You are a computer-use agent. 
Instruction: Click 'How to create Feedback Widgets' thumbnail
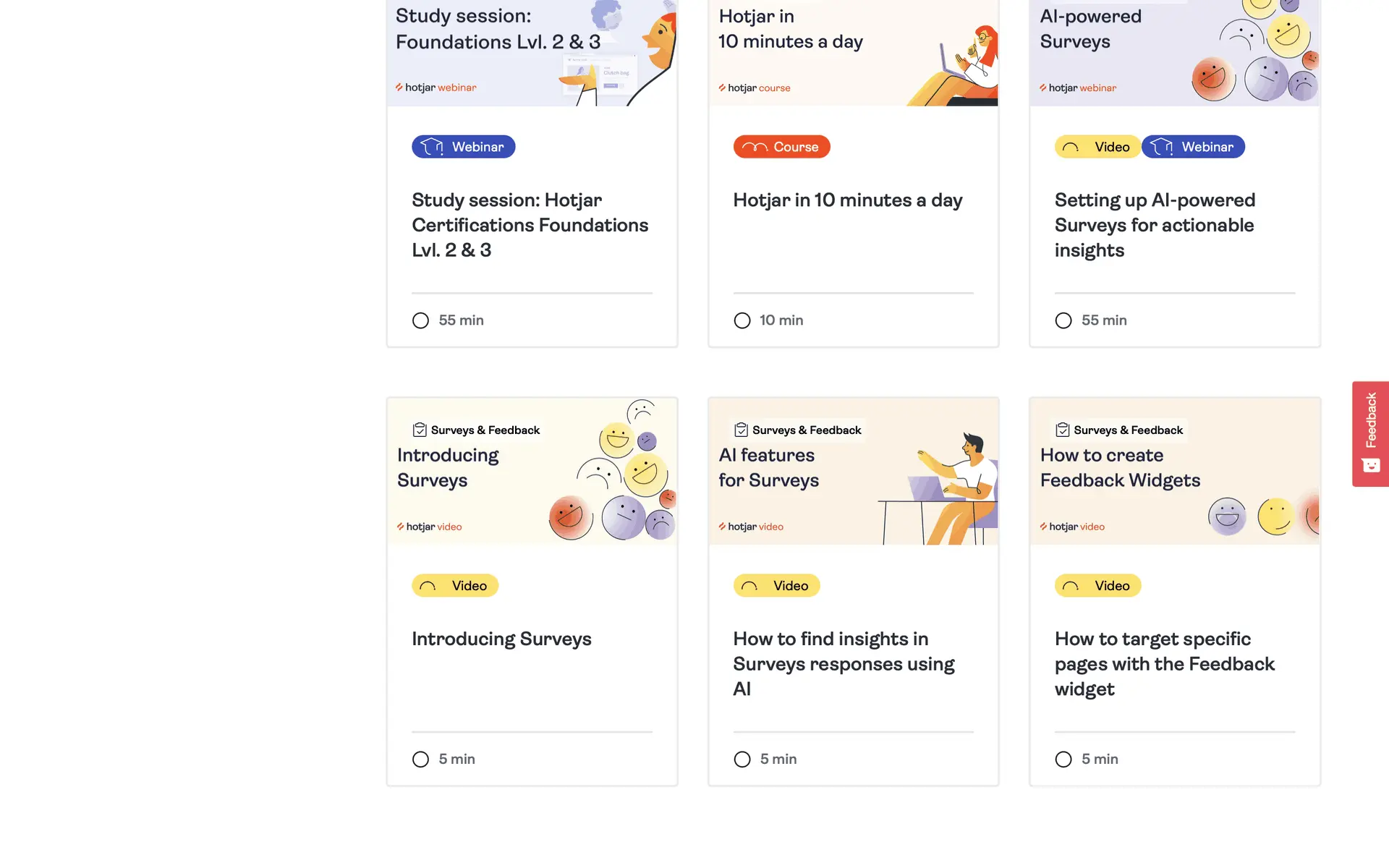(x=1174, y=471)
